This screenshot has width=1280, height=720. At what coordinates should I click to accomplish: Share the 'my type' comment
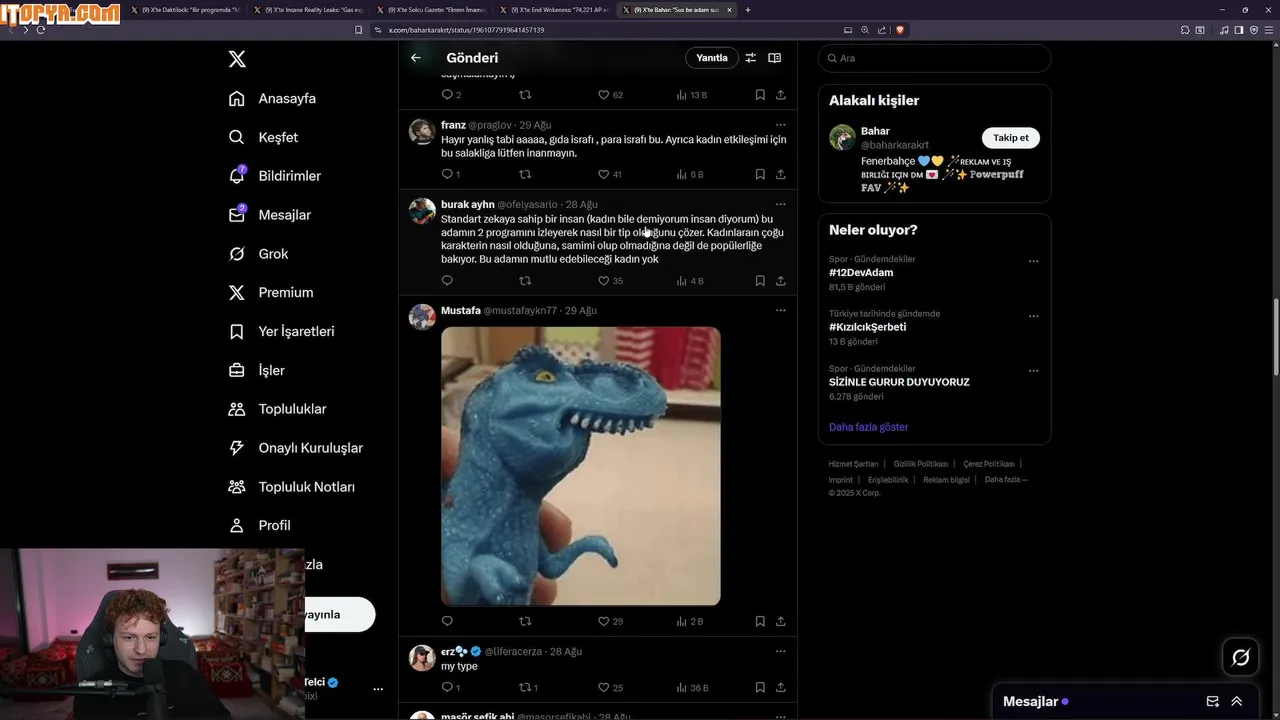[781, 687]
